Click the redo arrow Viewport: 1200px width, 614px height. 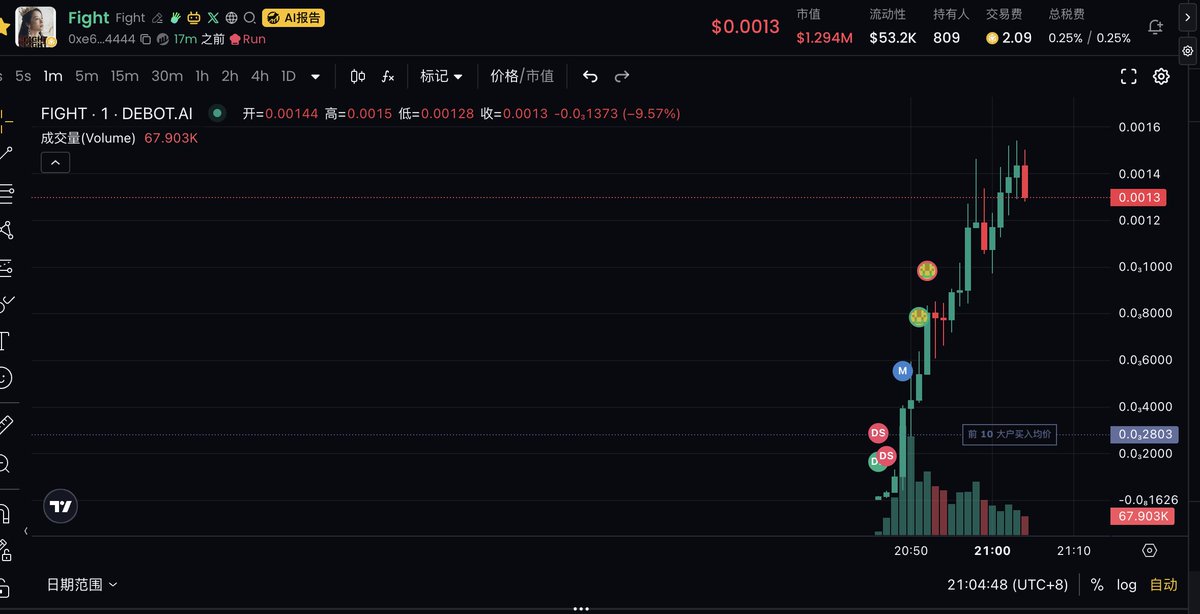(x=622, y=76)
